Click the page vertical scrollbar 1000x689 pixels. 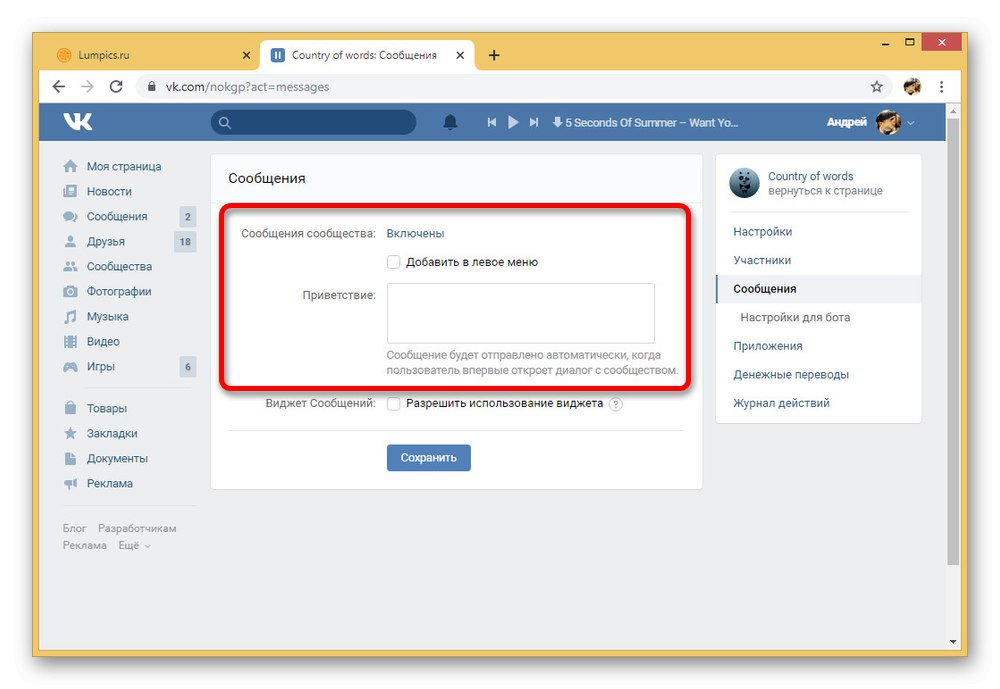pyautogui.click(x=953, y=341)
